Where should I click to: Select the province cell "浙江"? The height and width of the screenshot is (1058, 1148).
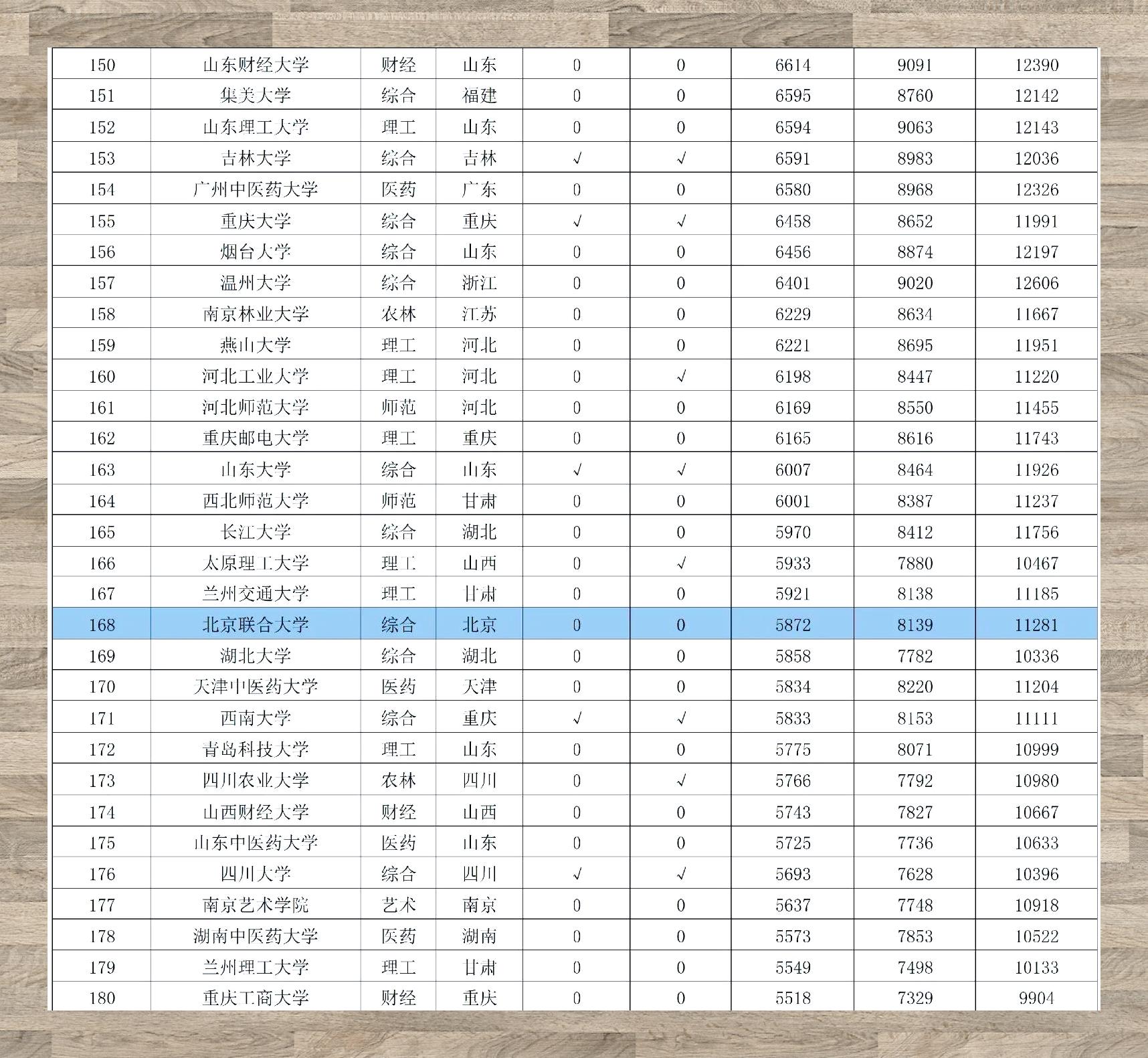coord(479,283)
